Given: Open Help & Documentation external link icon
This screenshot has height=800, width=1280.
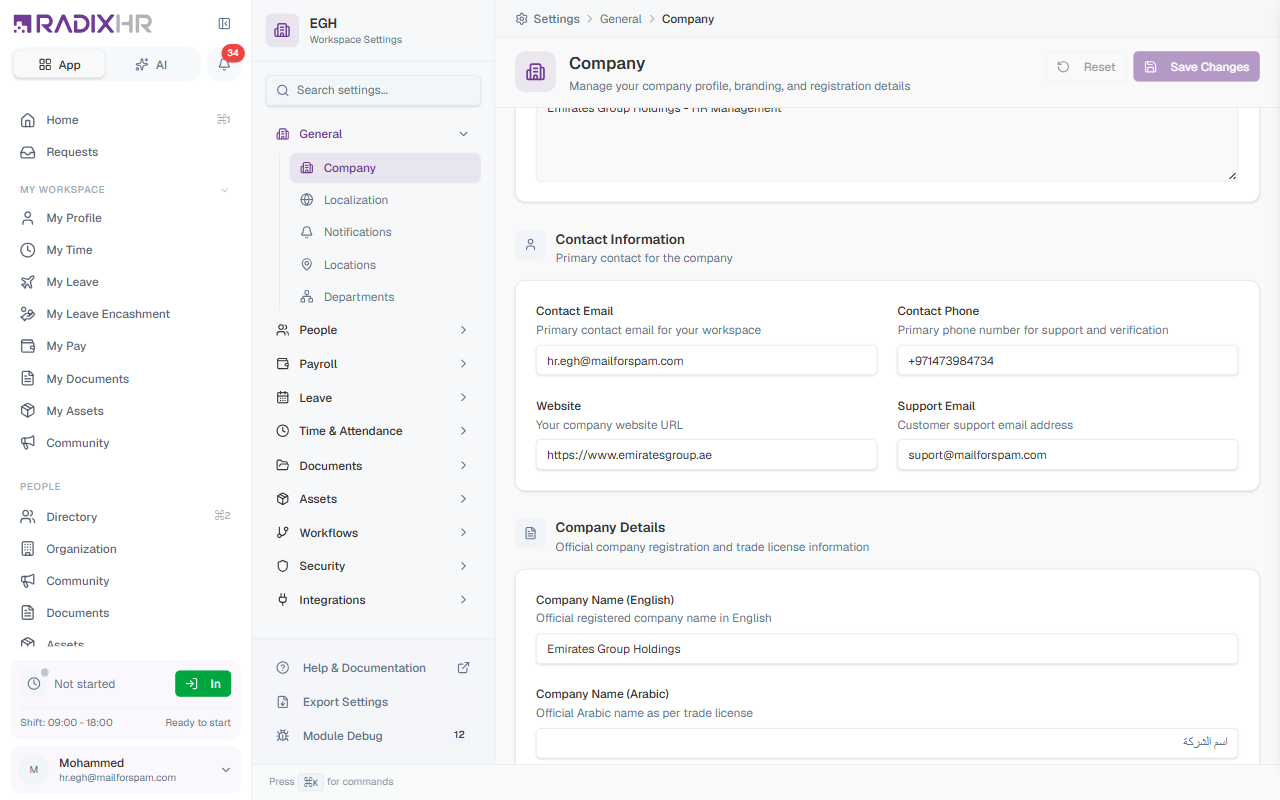Looking at the screenshot, I should (x=463, y=668).
